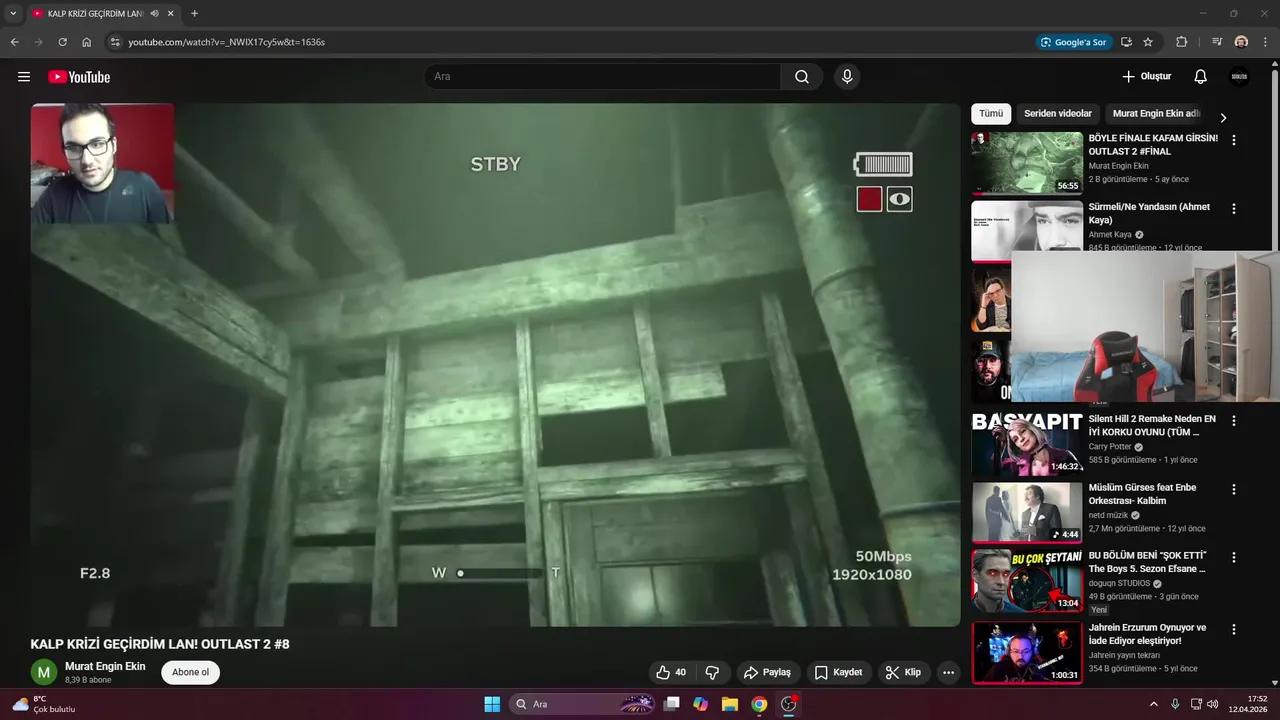Open the Chrome extensions puzzle icon
Viewport: 1280px width, 720px height.
[1181, 42]
